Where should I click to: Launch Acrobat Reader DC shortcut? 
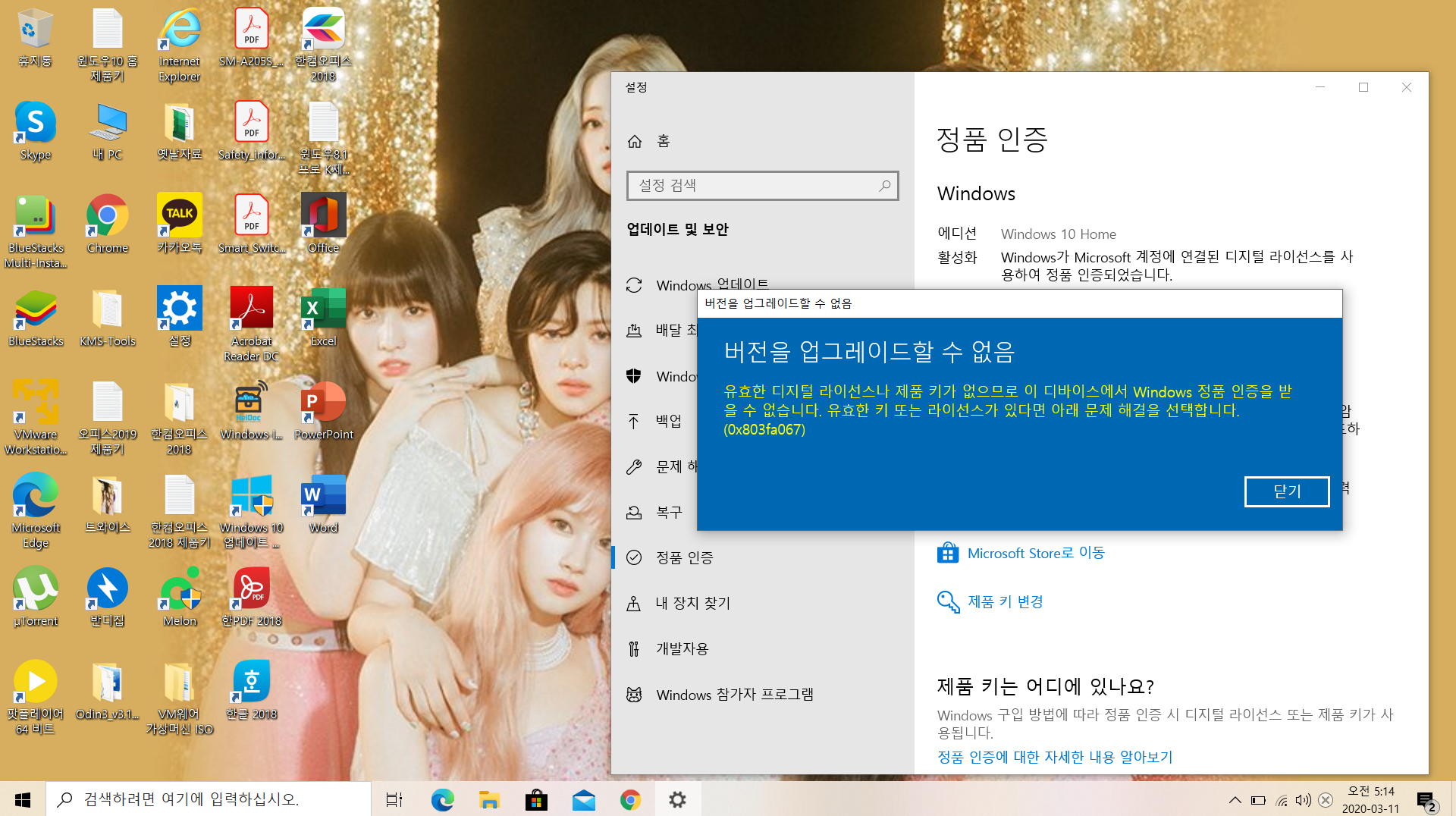[252, 325]
